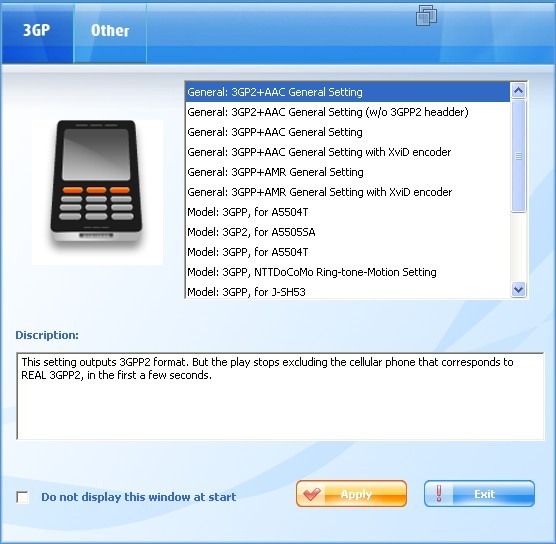Click the overlapping windows icon at top
This screenshot has width=556, height=544.
click(x=426, y=15)
